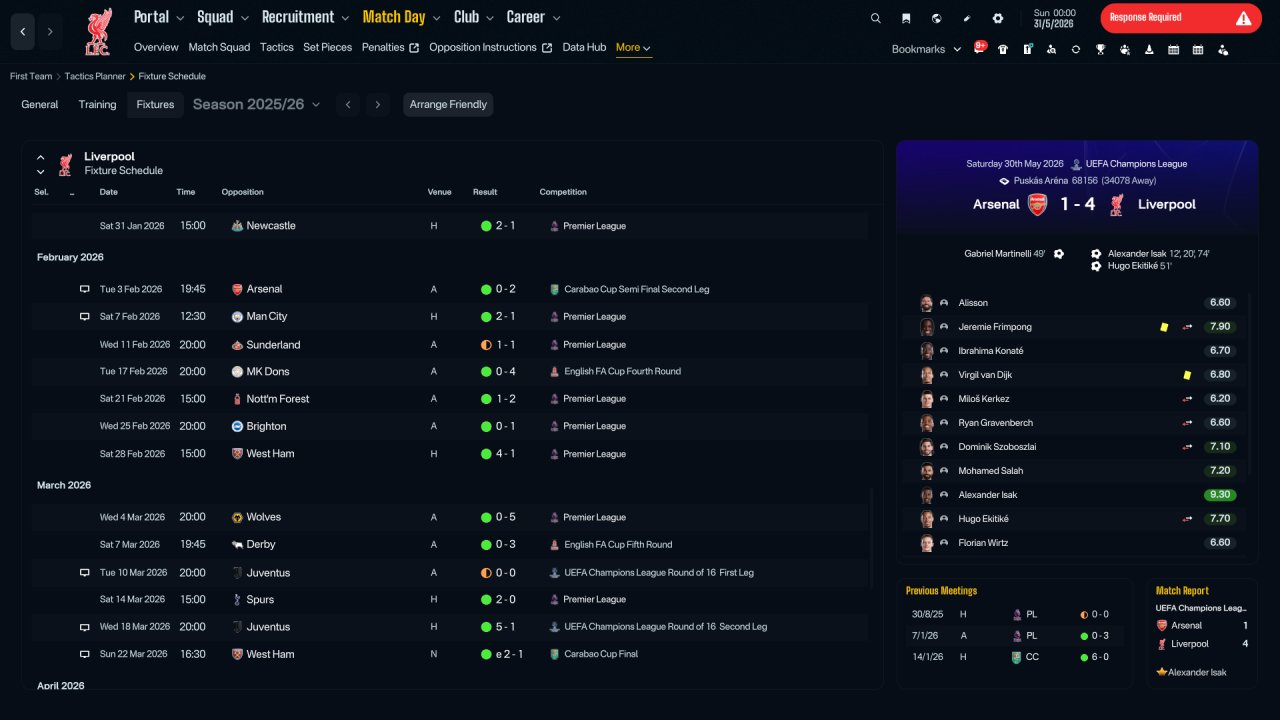This screenshot has height=720, width=1280.
Task: Open the Portal dropdown menu
Action: point(159,17)
